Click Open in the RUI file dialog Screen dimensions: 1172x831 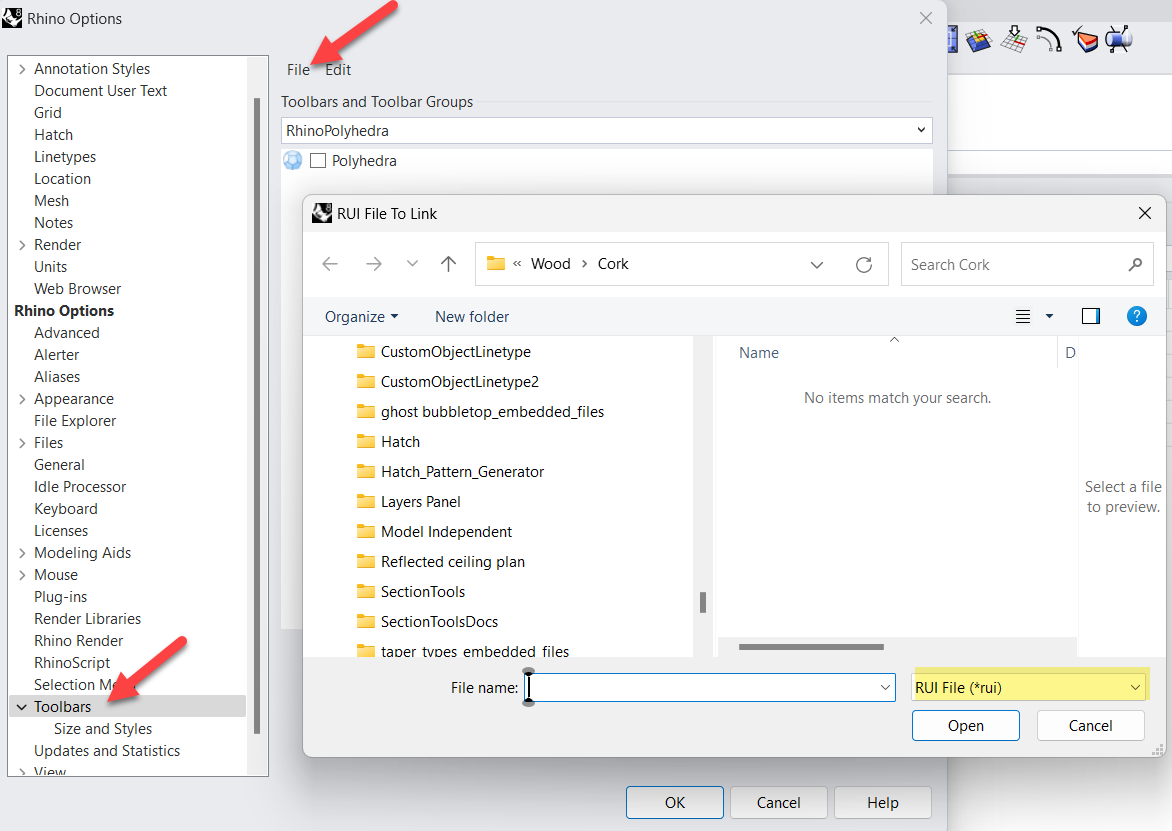(966, 726)
